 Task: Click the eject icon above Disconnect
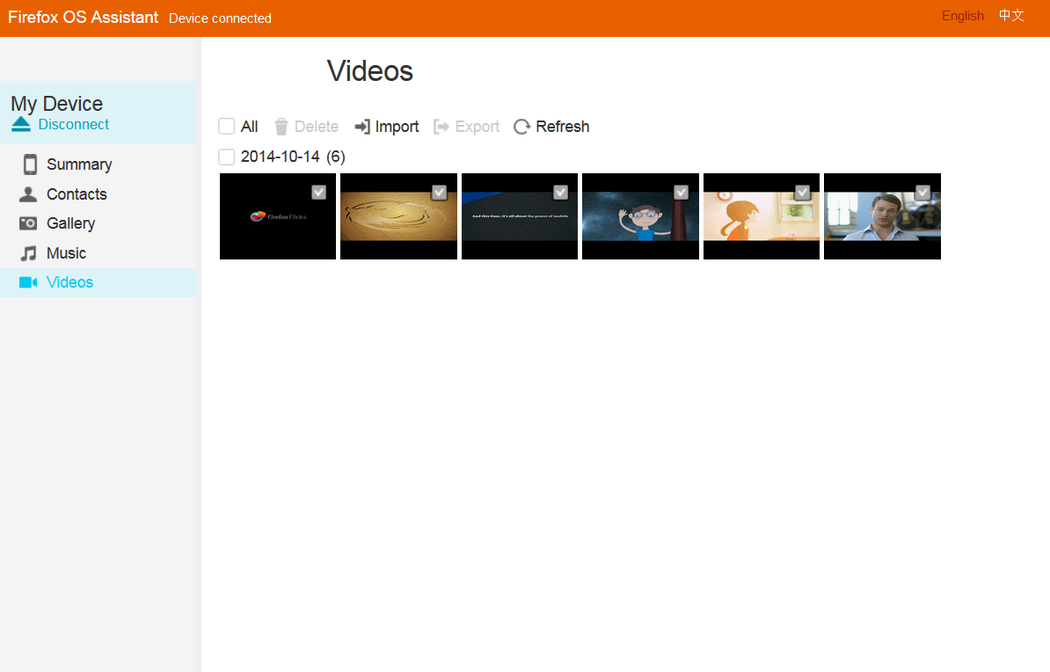(22, 125)
